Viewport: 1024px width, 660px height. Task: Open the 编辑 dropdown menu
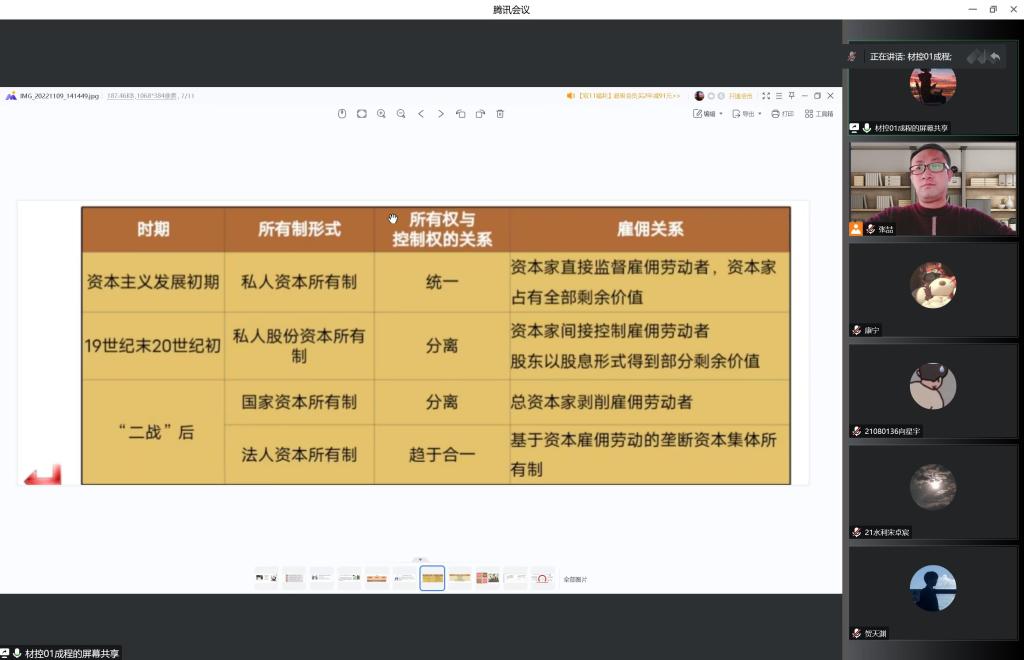pyautogui.click(x=708, y=114)
